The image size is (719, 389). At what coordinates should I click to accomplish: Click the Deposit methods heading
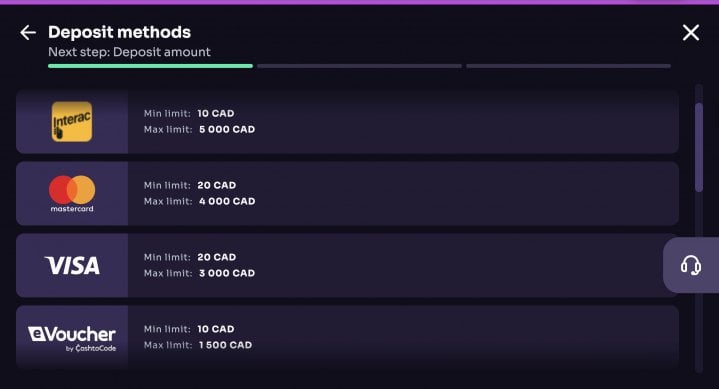coord(119,32)
